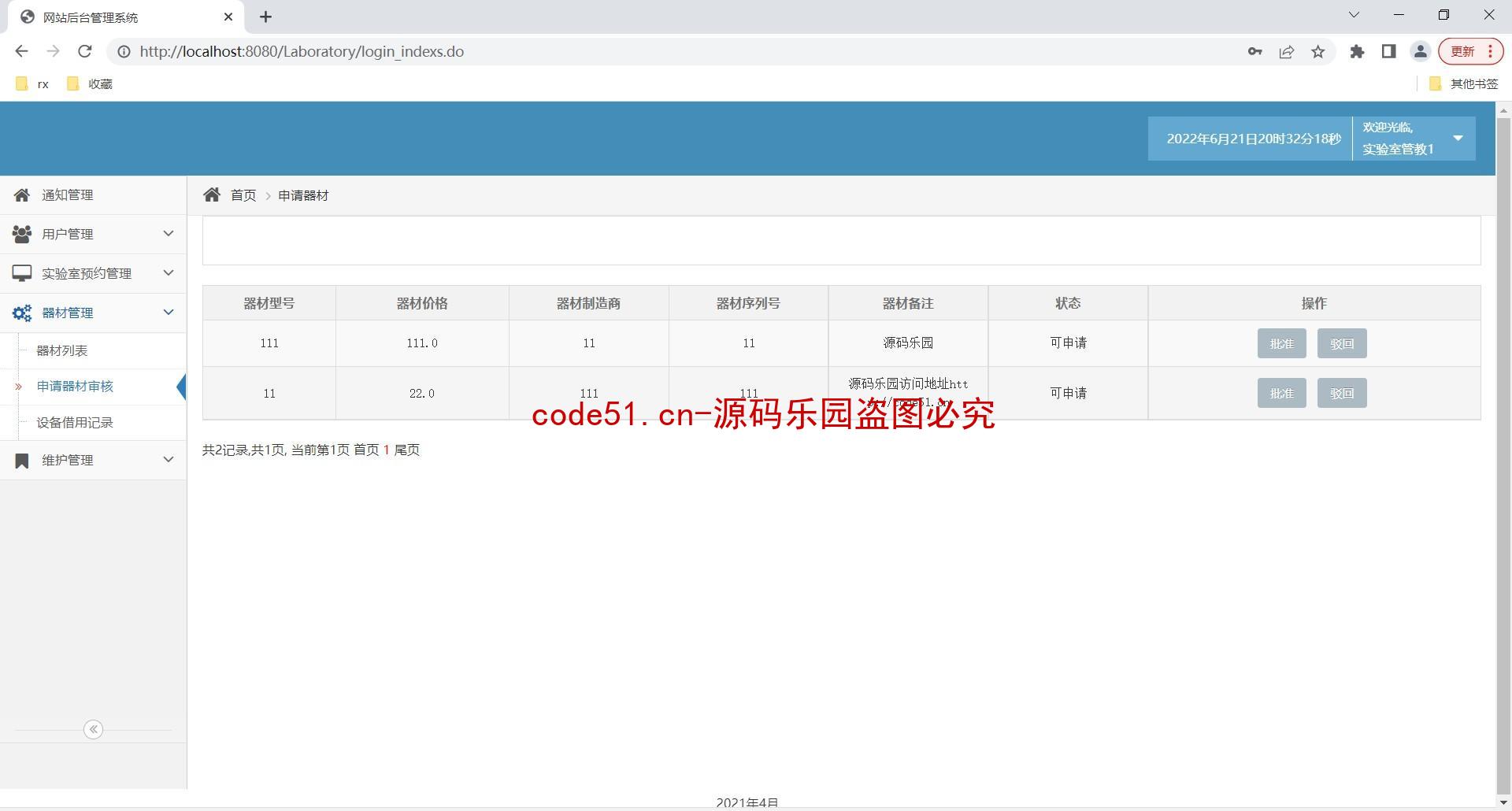Click the 用户管理 users icon
Image resolution: width=1512 pixels, height=811 pixels.
coord(22,234)
